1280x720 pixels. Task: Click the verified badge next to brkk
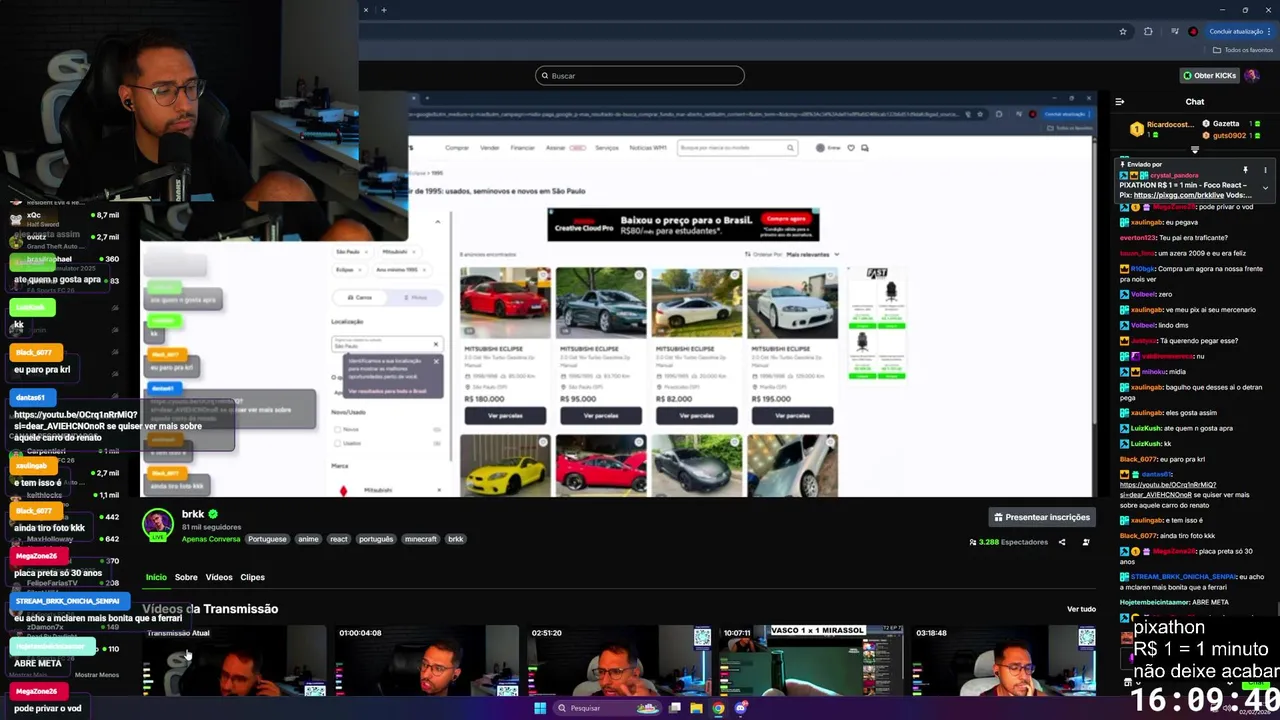click(x=213, y=514)
